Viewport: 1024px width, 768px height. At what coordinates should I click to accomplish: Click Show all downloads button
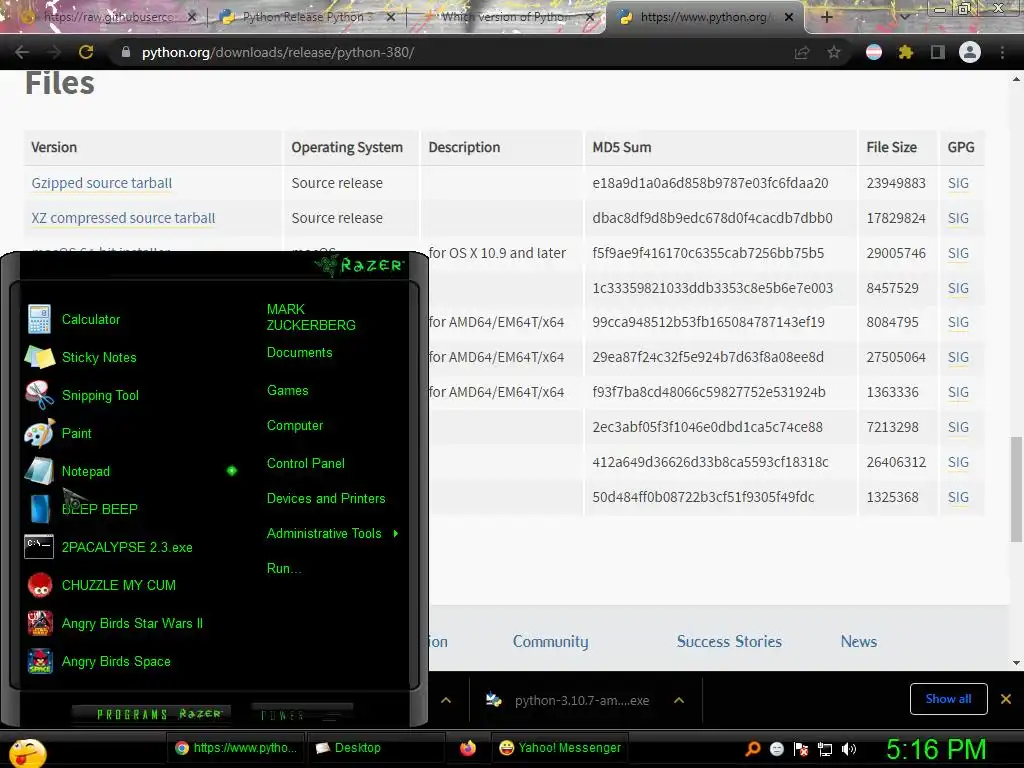tap(948, 699)
